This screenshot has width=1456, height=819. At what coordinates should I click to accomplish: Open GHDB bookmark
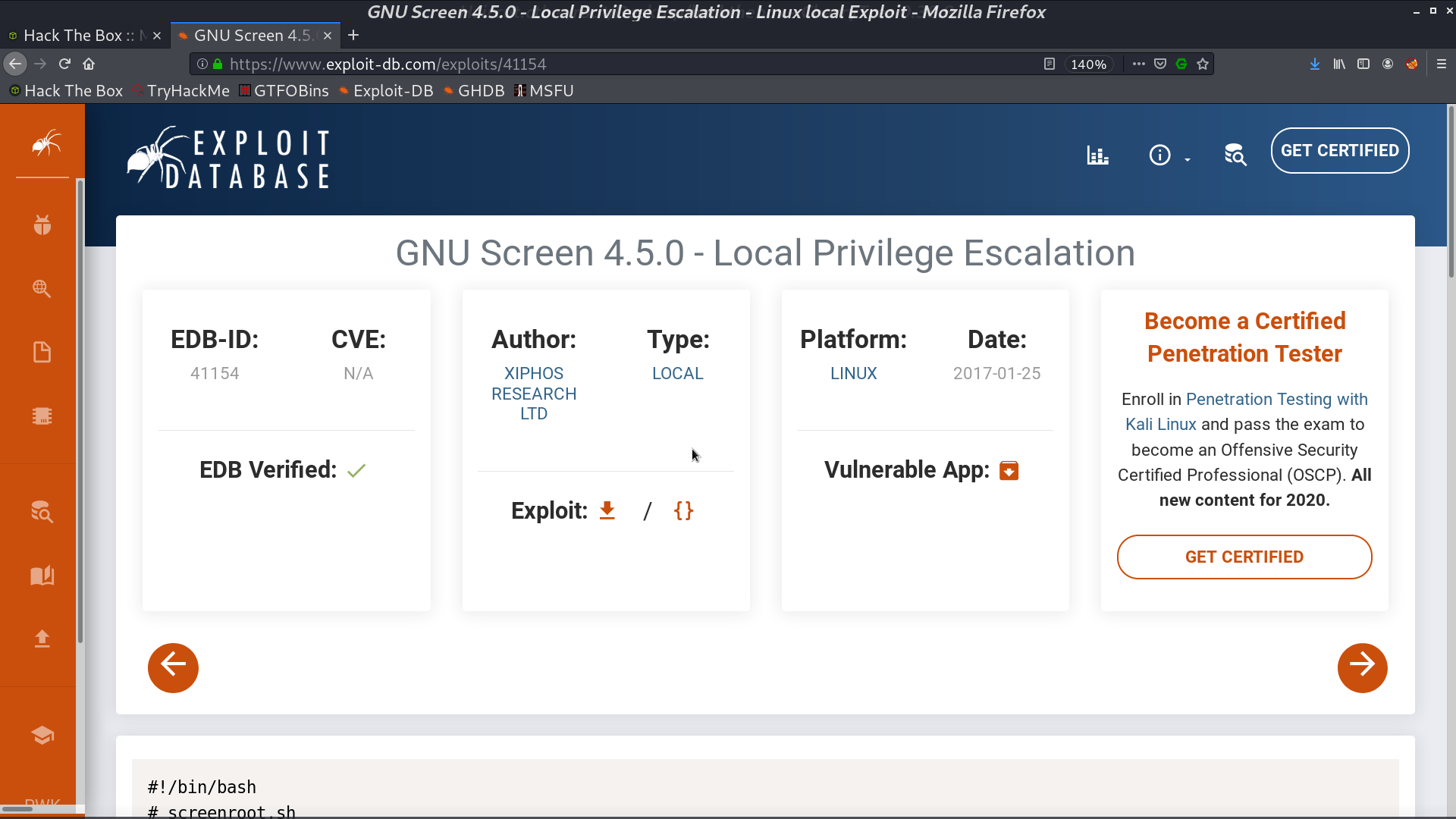click(x=474, y=91)
